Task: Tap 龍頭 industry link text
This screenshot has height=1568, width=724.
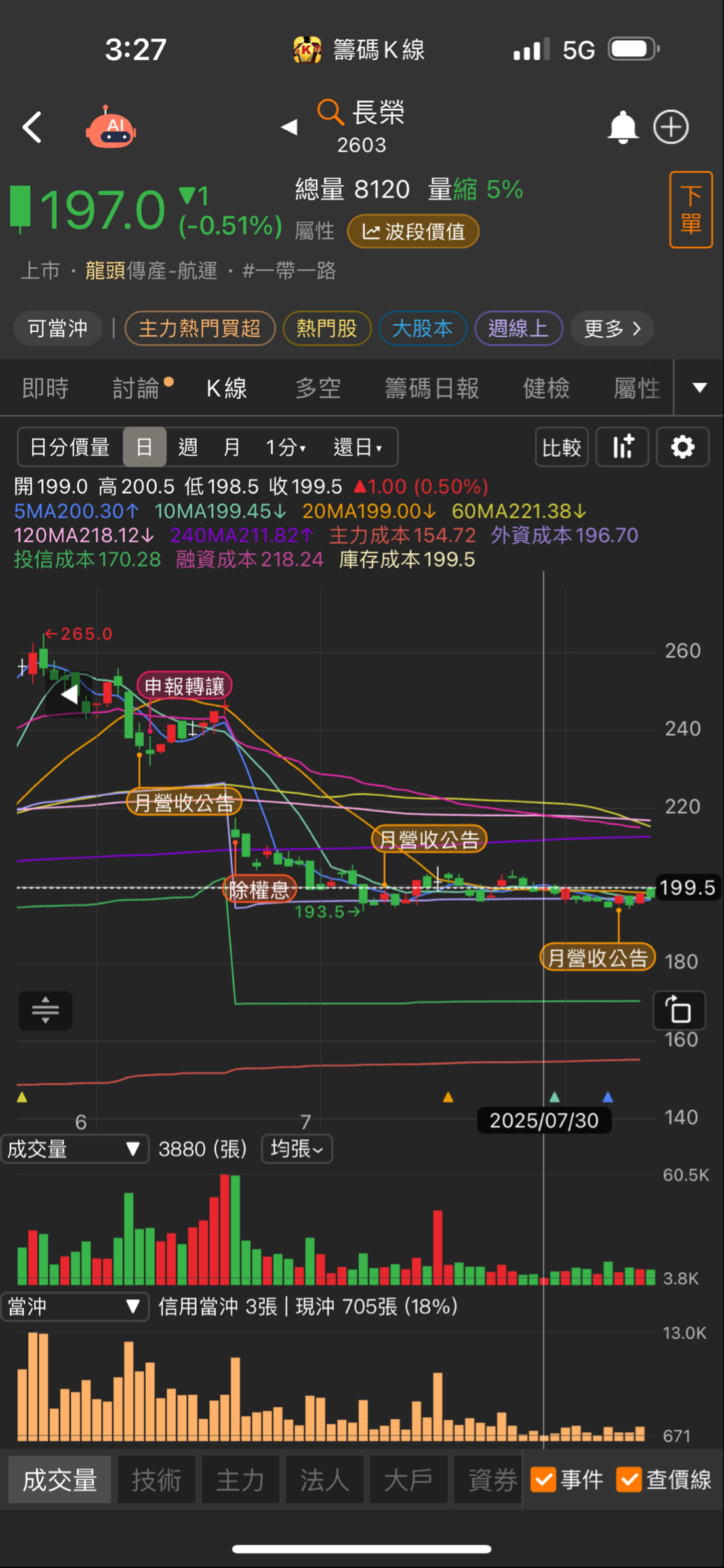Action: point(105,270)
